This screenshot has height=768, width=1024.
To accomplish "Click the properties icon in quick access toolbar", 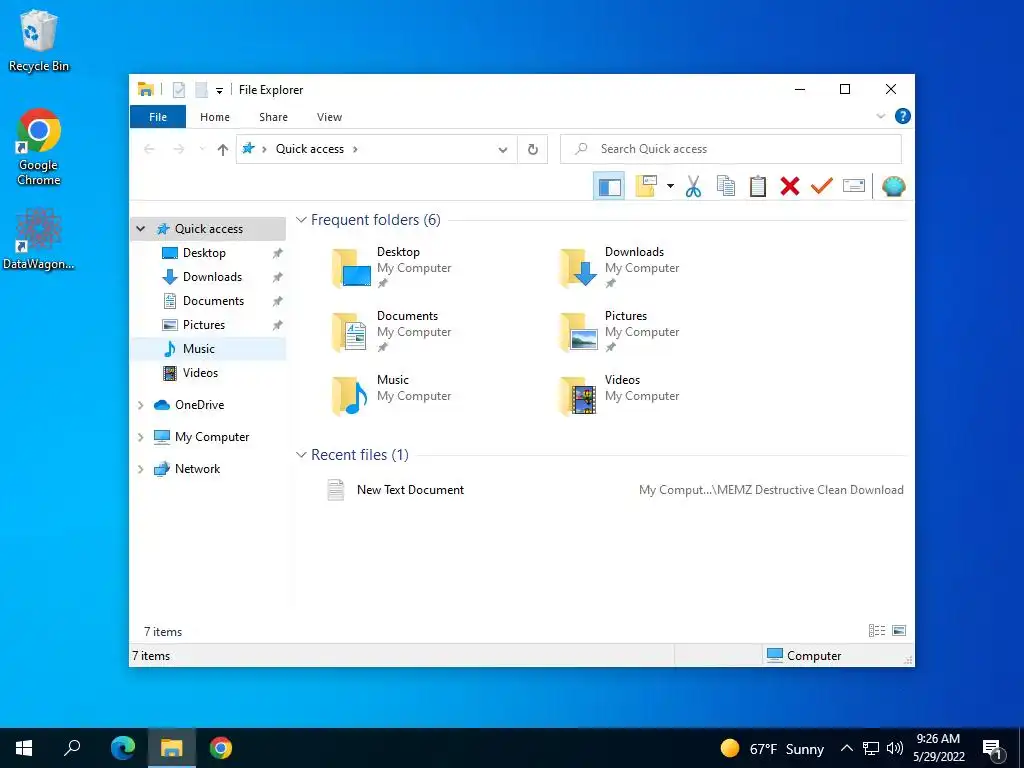I will click(x=179, y=90).
